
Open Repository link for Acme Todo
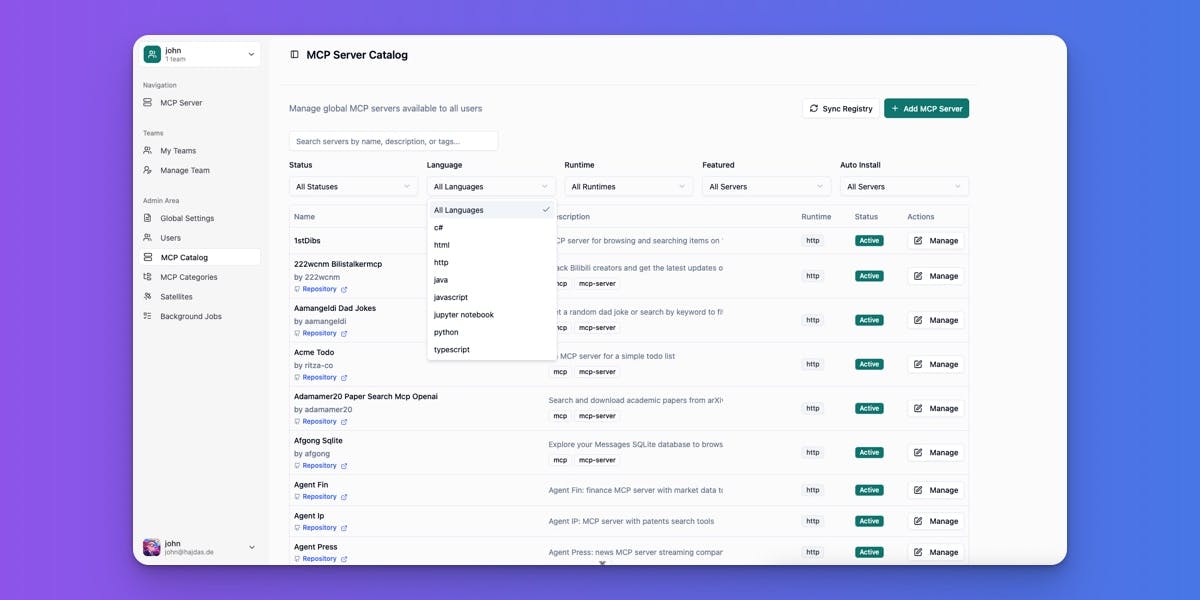321,377
